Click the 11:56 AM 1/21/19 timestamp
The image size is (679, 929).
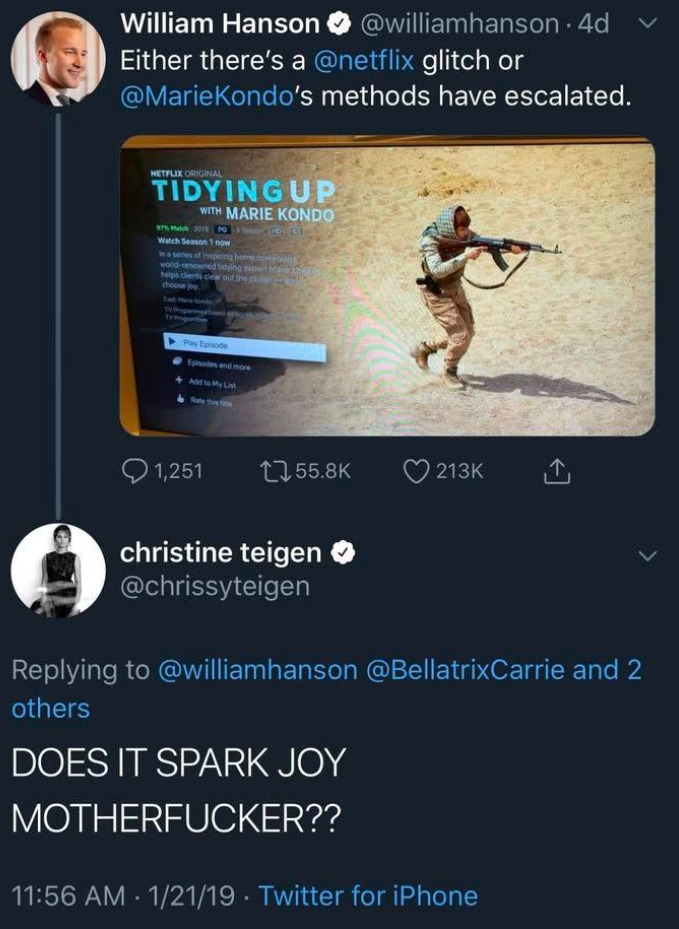(125, 895)
